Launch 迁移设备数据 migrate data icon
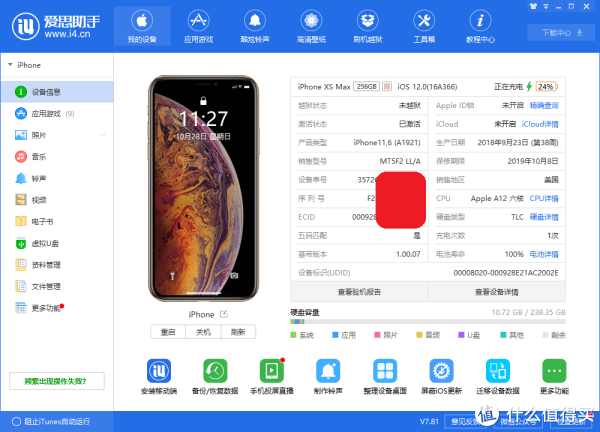The height and width of the screenshot is (432, 600). click(498, 371)
